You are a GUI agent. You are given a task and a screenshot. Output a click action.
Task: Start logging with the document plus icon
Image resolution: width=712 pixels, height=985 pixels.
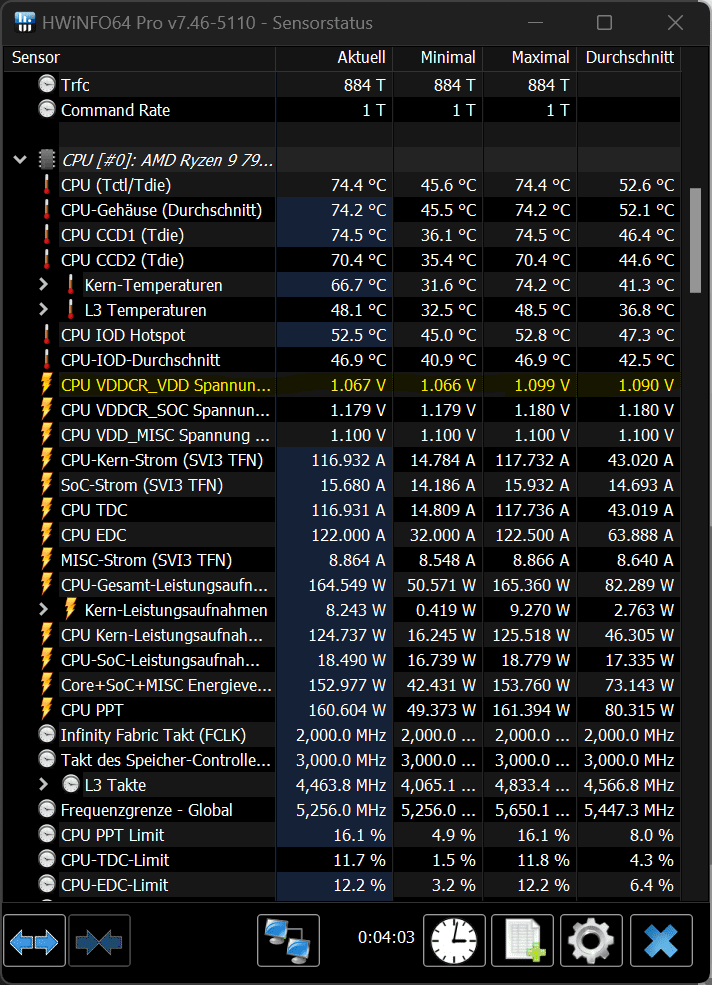click(524, 941)
